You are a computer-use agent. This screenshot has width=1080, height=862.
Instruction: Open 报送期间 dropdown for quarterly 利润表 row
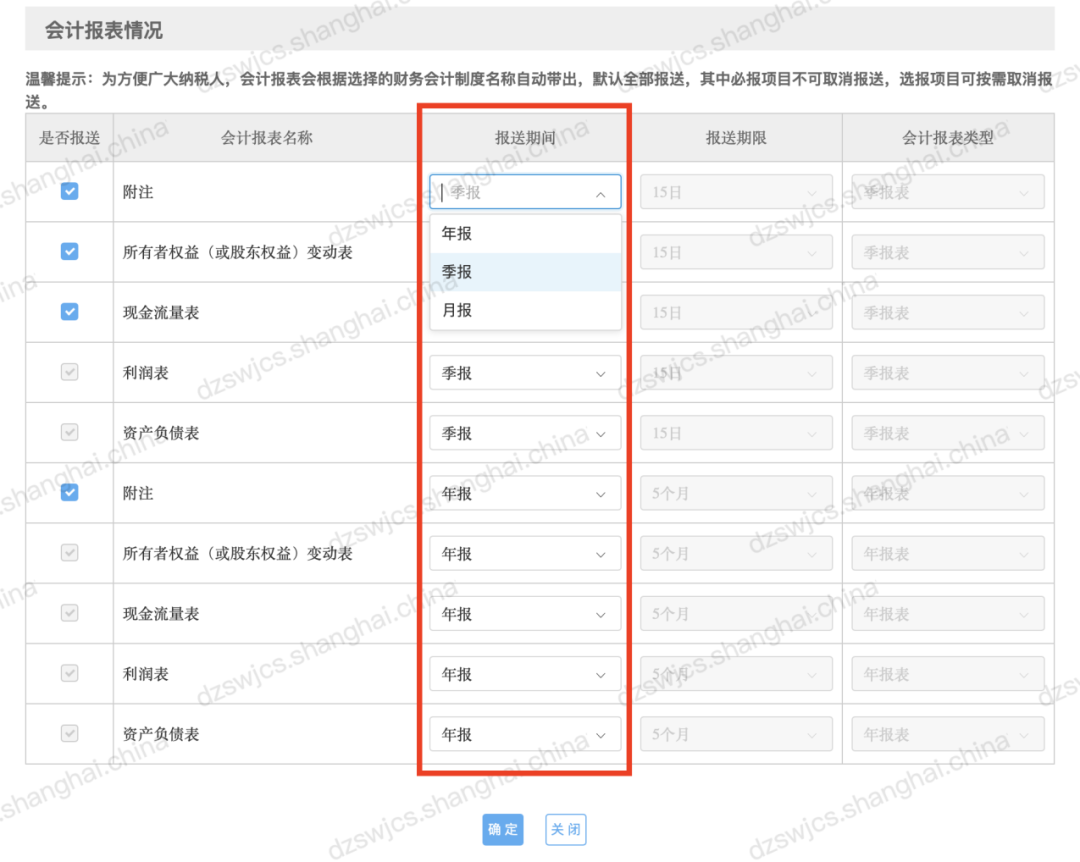[525, 373]
